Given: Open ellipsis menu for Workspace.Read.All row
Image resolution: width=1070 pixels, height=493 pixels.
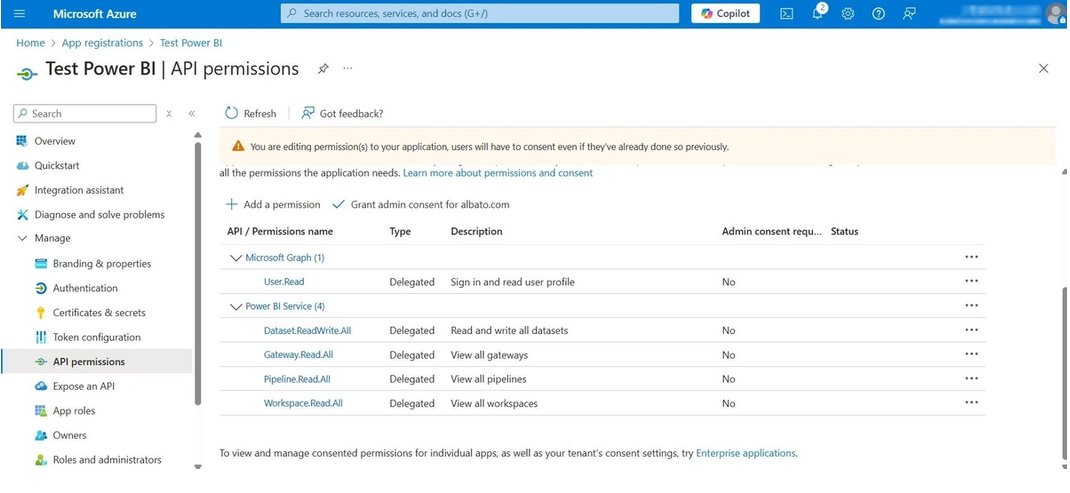Looking at the screenshot, I should tap(972, 403).
